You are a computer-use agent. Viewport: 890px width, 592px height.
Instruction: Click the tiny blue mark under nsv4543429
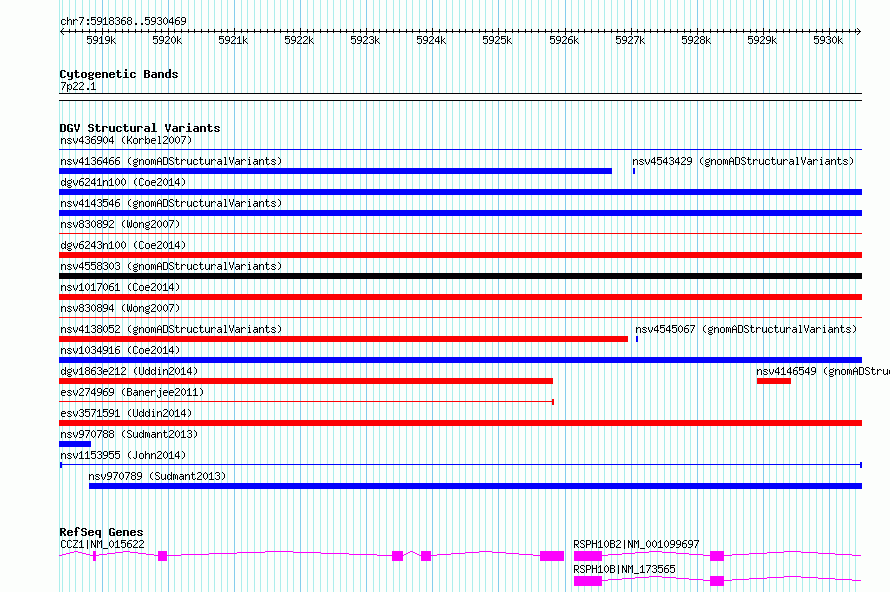tap(634, 171)
